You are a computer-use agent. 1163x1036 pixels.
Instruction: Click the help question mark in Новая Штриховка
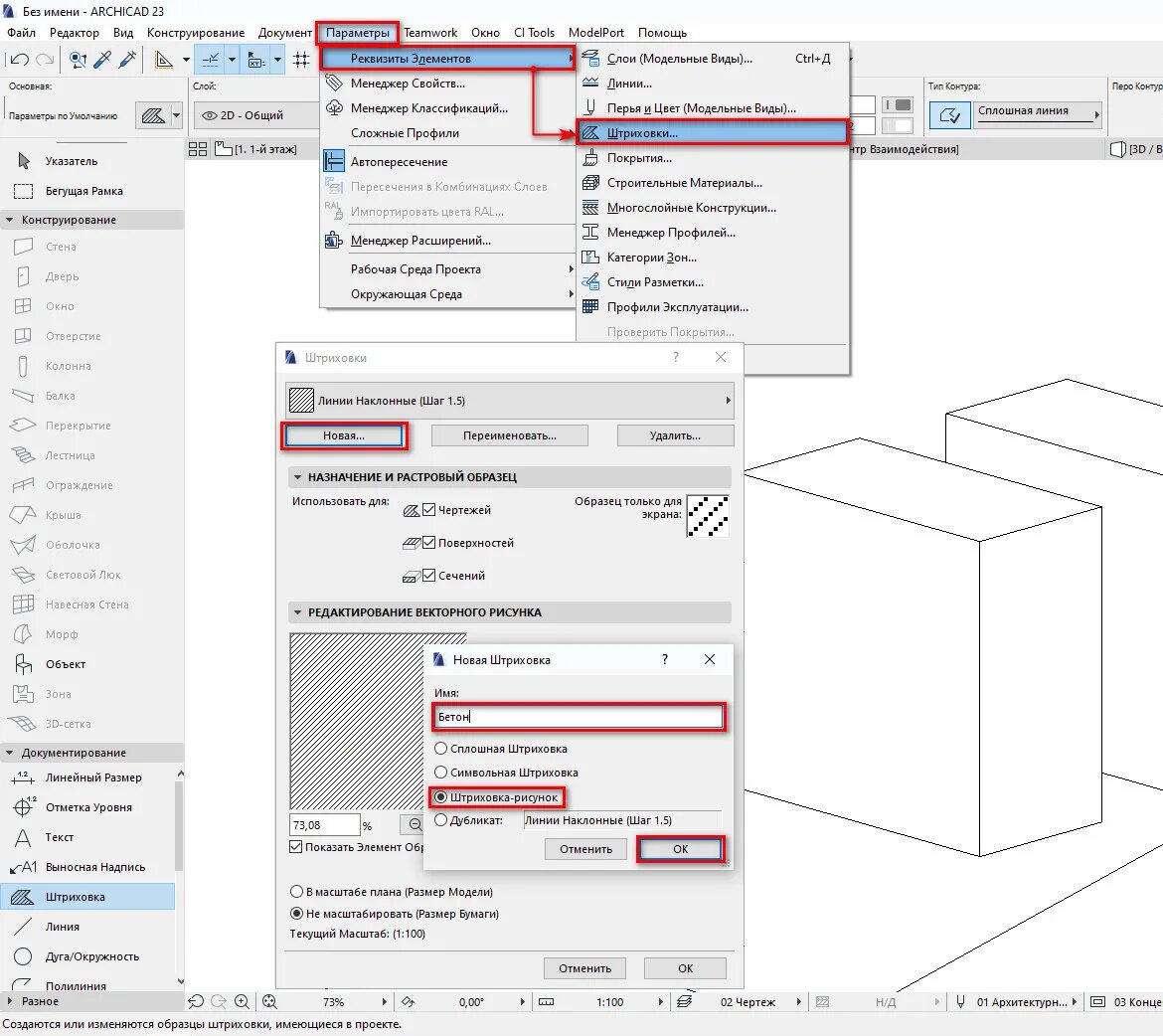coord(665,659)
